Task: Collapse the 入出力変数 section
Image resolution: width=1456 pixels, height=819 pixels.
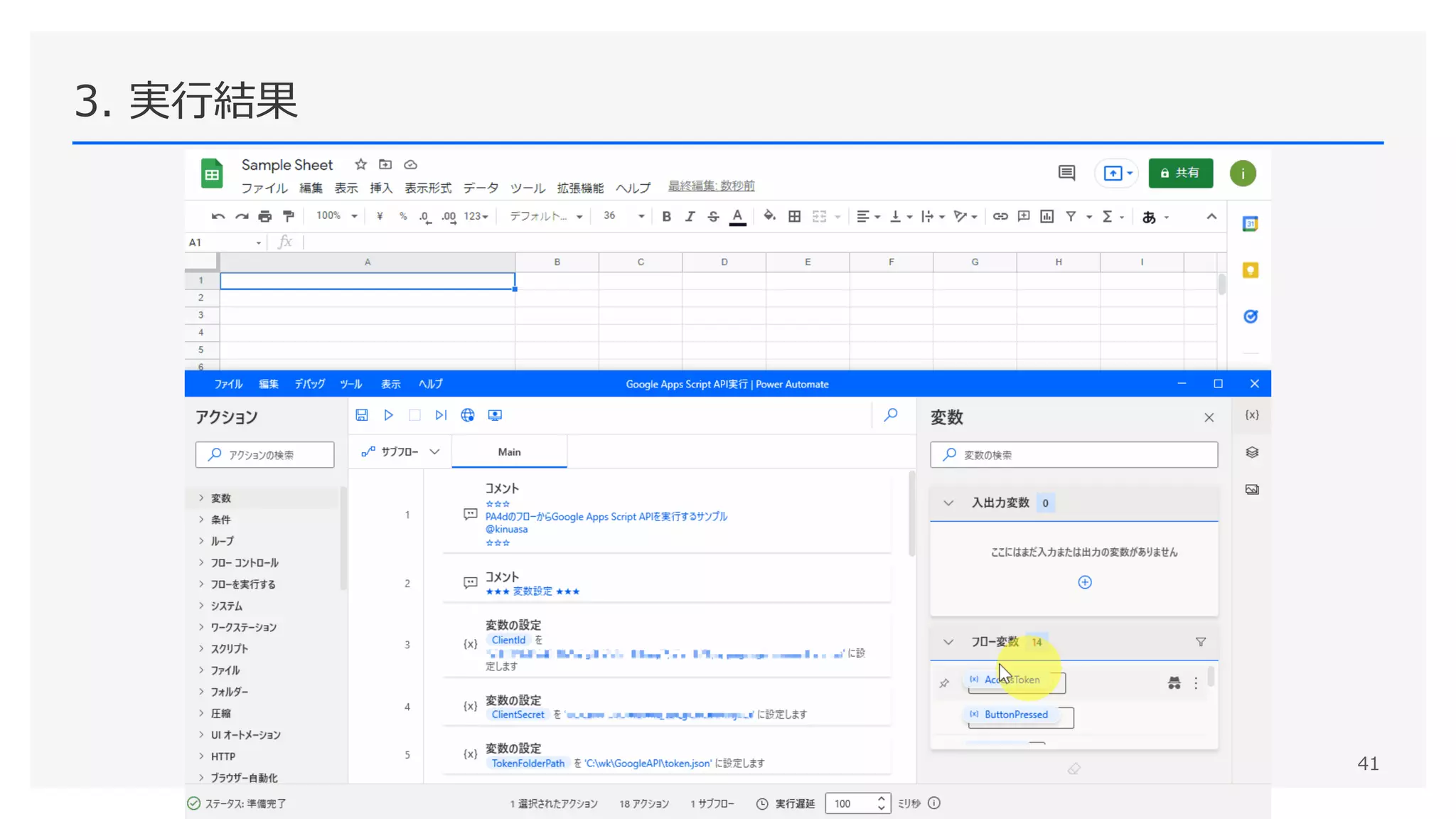Action: tap(948, 503)
